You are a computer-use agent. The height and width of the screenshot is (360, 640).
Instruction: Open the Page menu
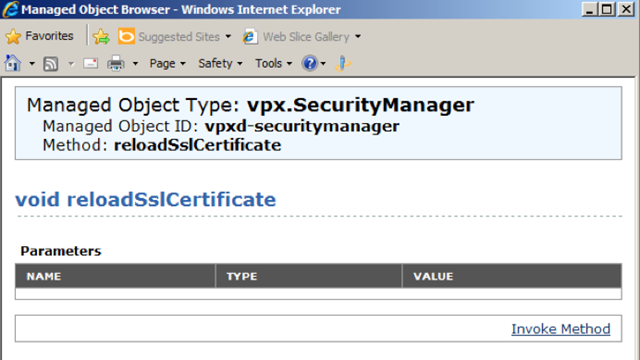tap(167, 64)
